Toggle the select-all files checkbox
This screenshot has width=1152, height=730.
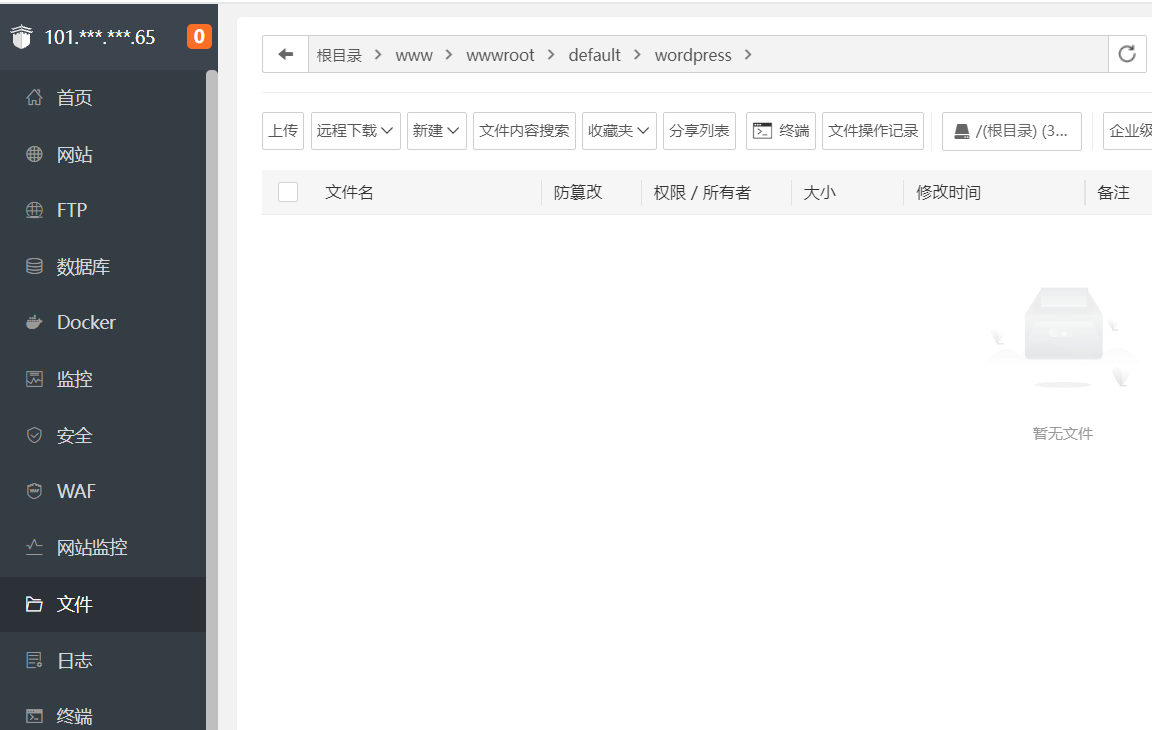click(288, 192)
